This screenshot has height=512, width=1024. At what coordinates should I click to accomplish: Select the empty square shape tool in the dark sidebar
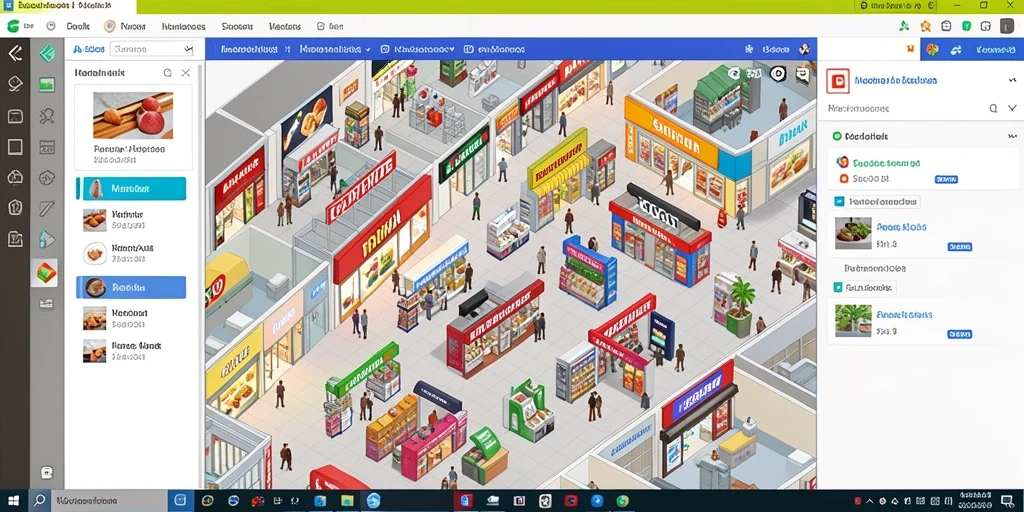[15, 146]
